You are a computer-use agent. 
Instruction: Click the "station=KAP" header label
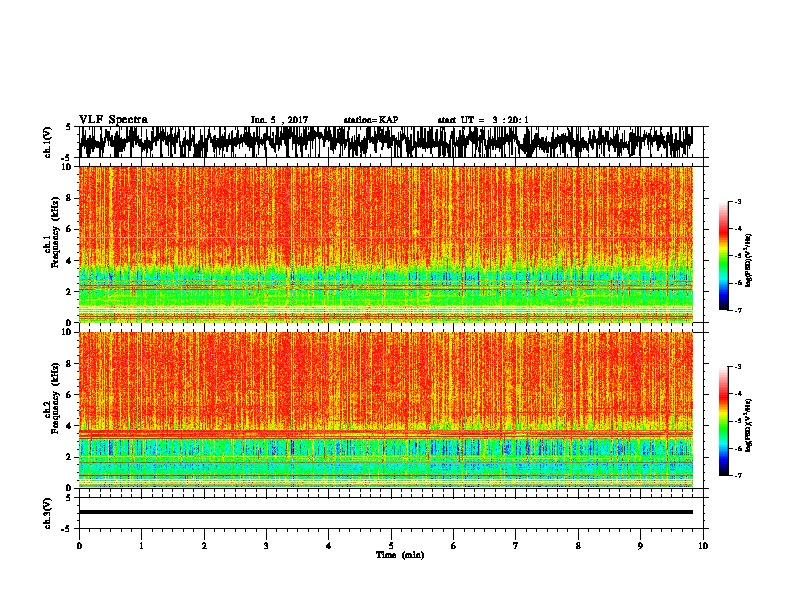tap(371, 120)
